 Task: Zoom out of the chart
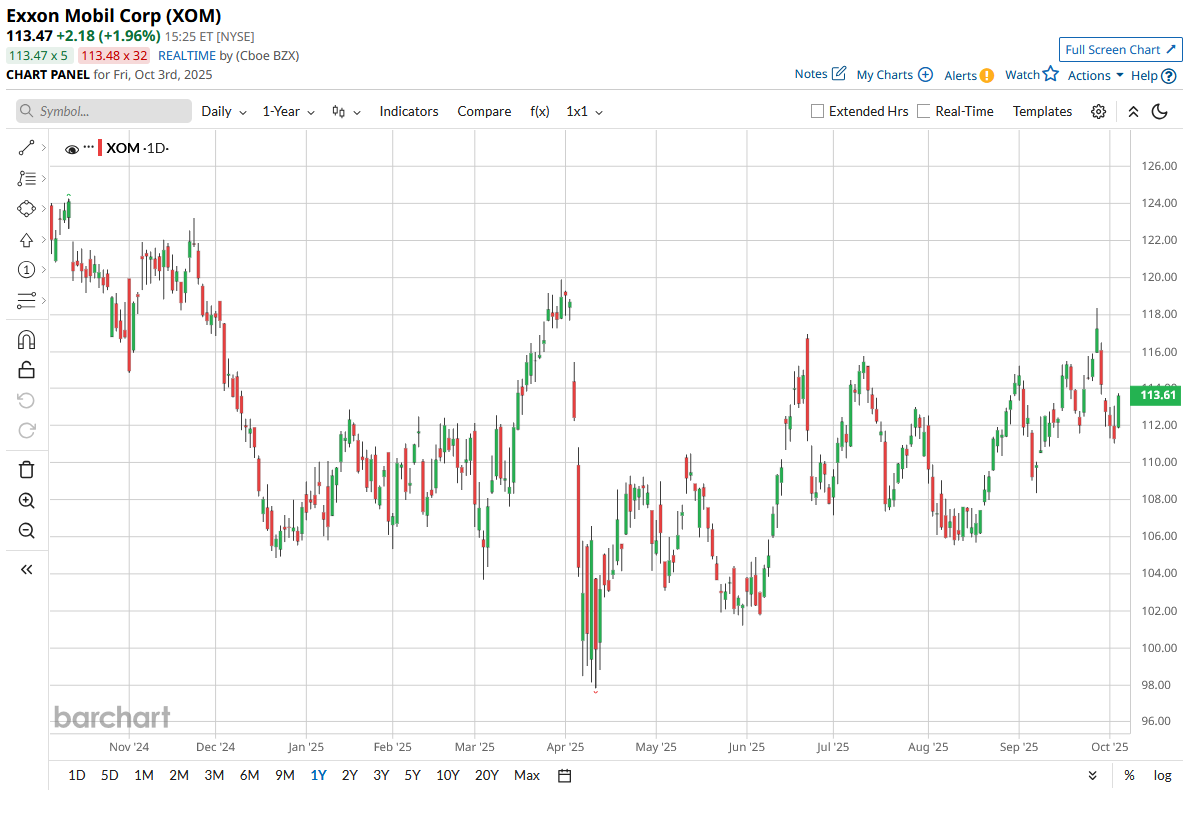27,530
